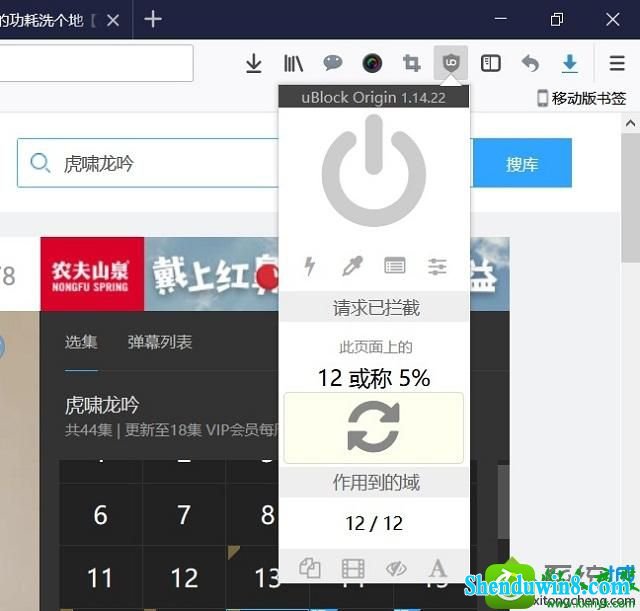Image resolution: width=640 pixels, height=611 pixels.
Task: Click the 作用到的域 header
Action: [374, 482]
